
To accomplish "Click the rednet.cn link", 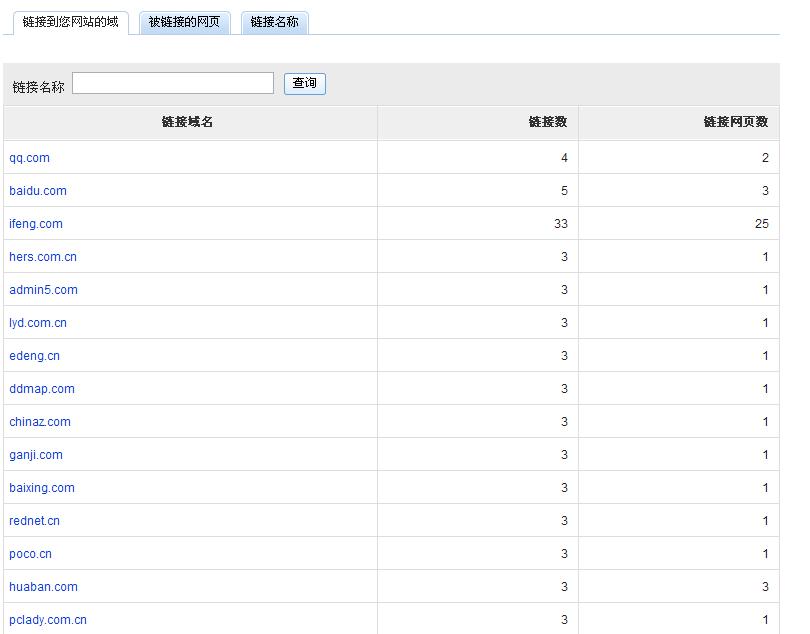I will click(x=34, y=521).
